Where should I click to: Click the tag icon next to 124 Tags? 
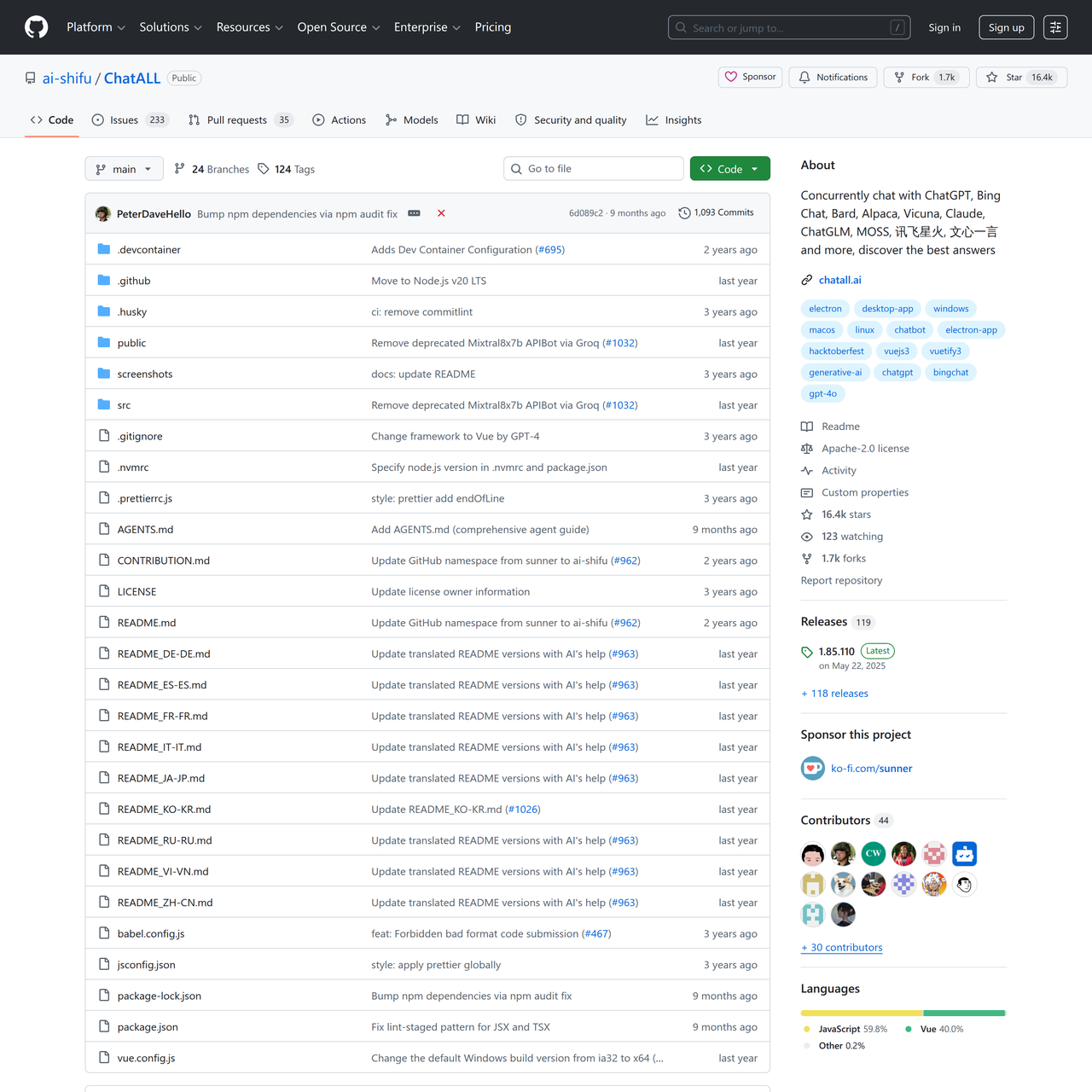[264, 169]
